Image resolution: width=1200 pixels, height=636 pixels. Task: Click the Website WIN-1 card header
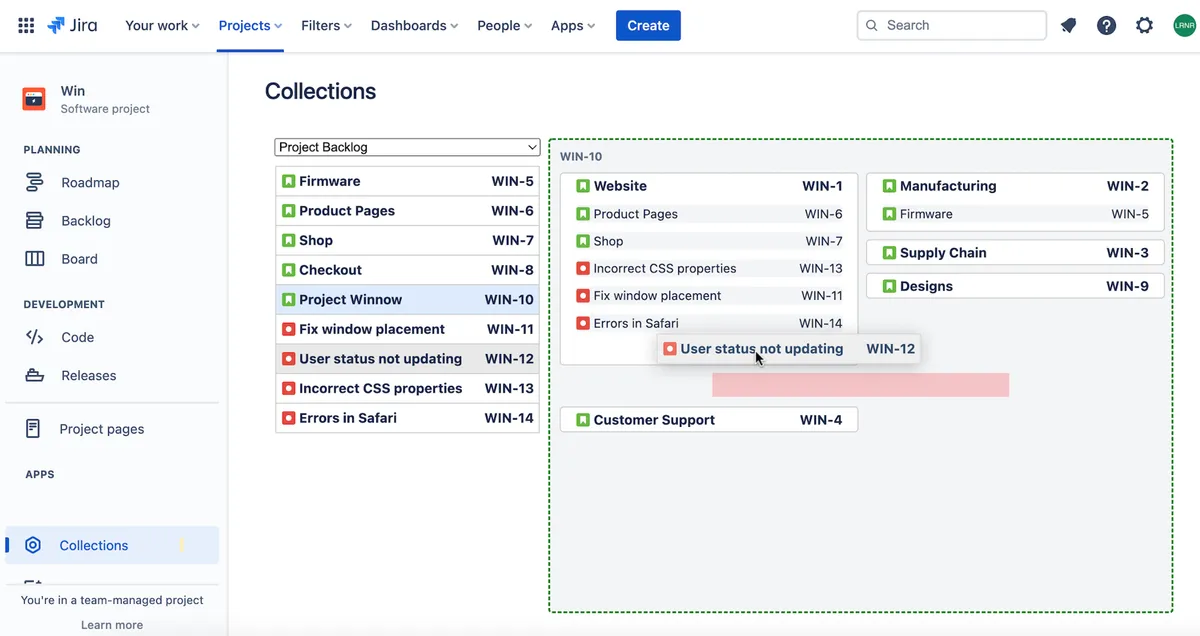coord(709,186)
